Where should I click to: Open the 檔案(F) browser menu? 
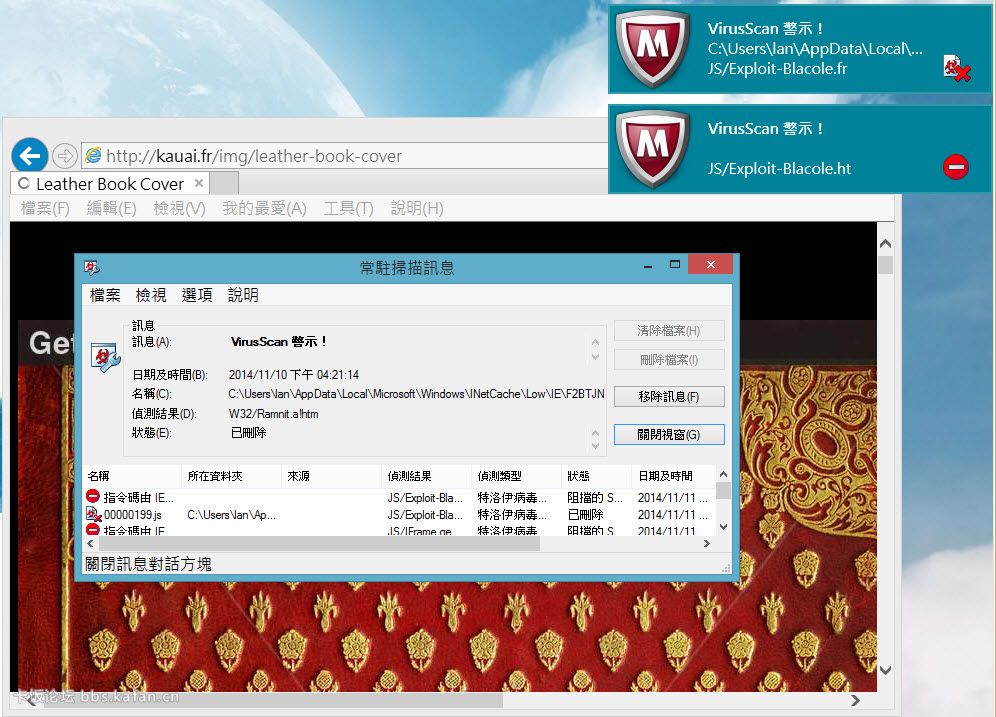coord(44,208)
